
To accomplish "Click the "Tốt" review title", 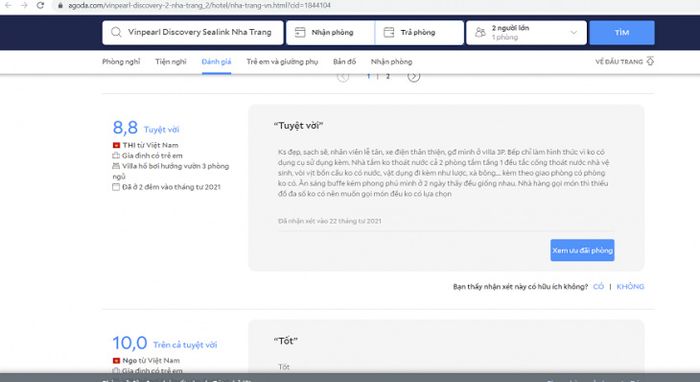I will (286, 341).
